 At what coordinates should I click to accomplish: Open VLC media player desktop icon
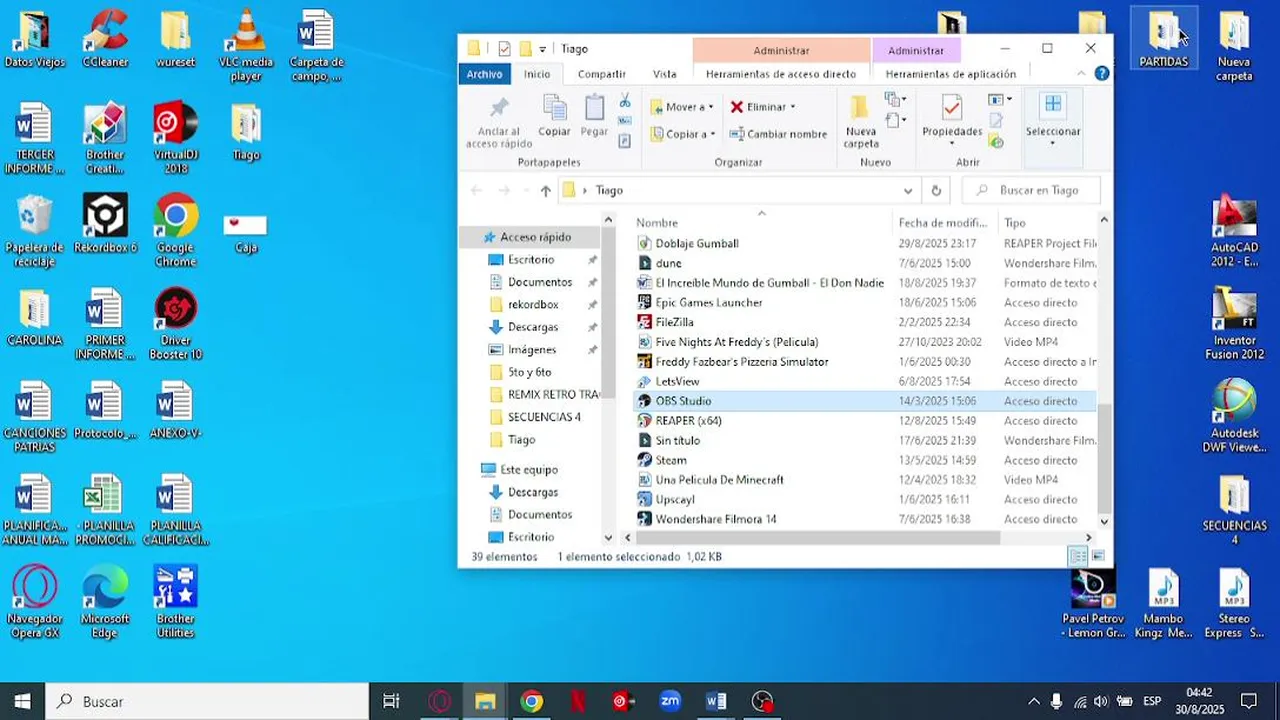point(246,46)
